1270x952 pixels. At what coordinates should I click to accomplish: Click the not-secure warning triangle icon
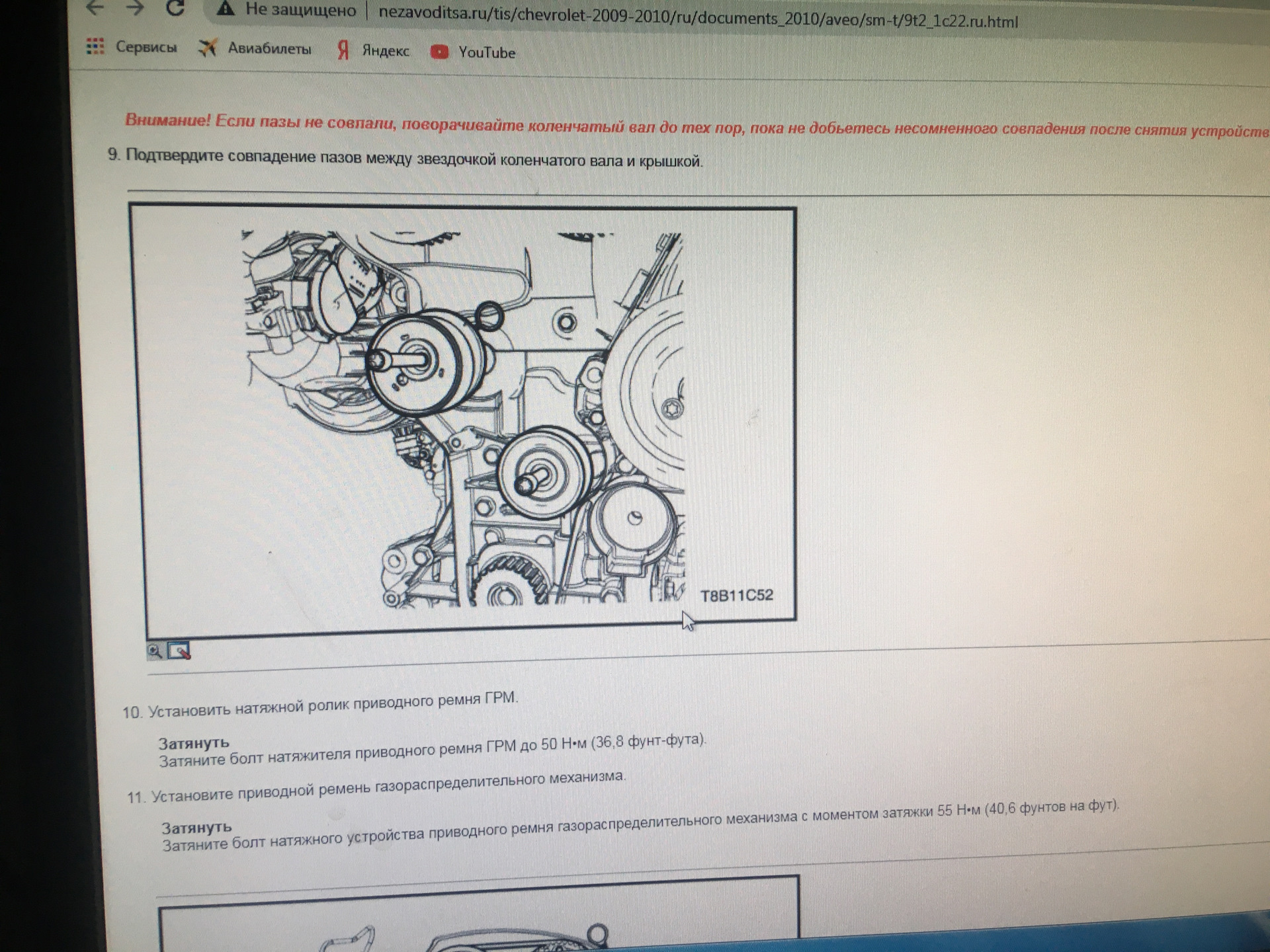(x=226, y=9)
